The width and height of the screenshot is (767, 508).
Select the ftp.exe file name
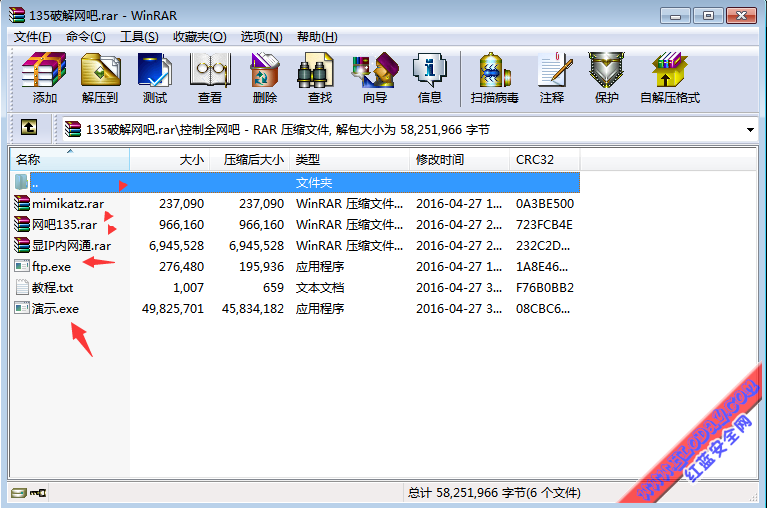point(51,266)
